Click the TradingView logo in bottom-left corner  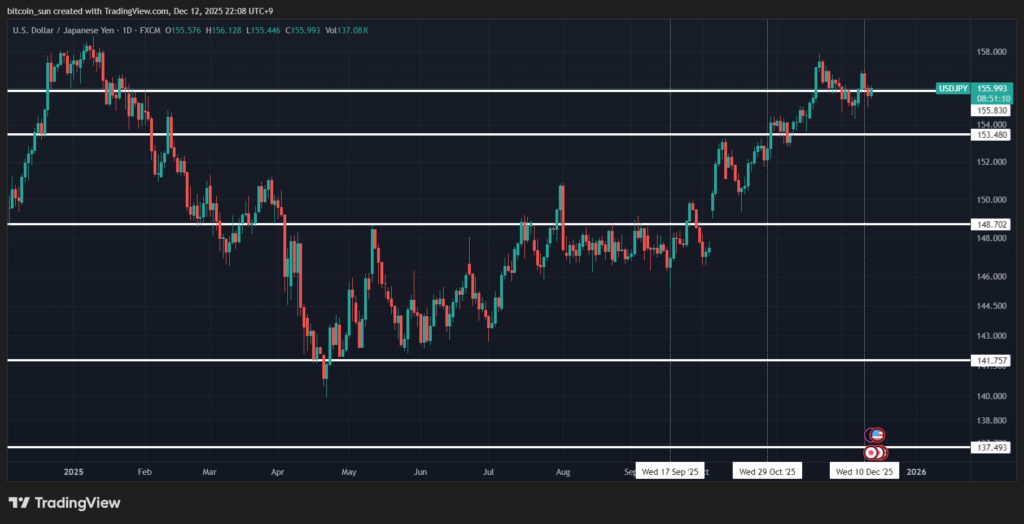64,502
